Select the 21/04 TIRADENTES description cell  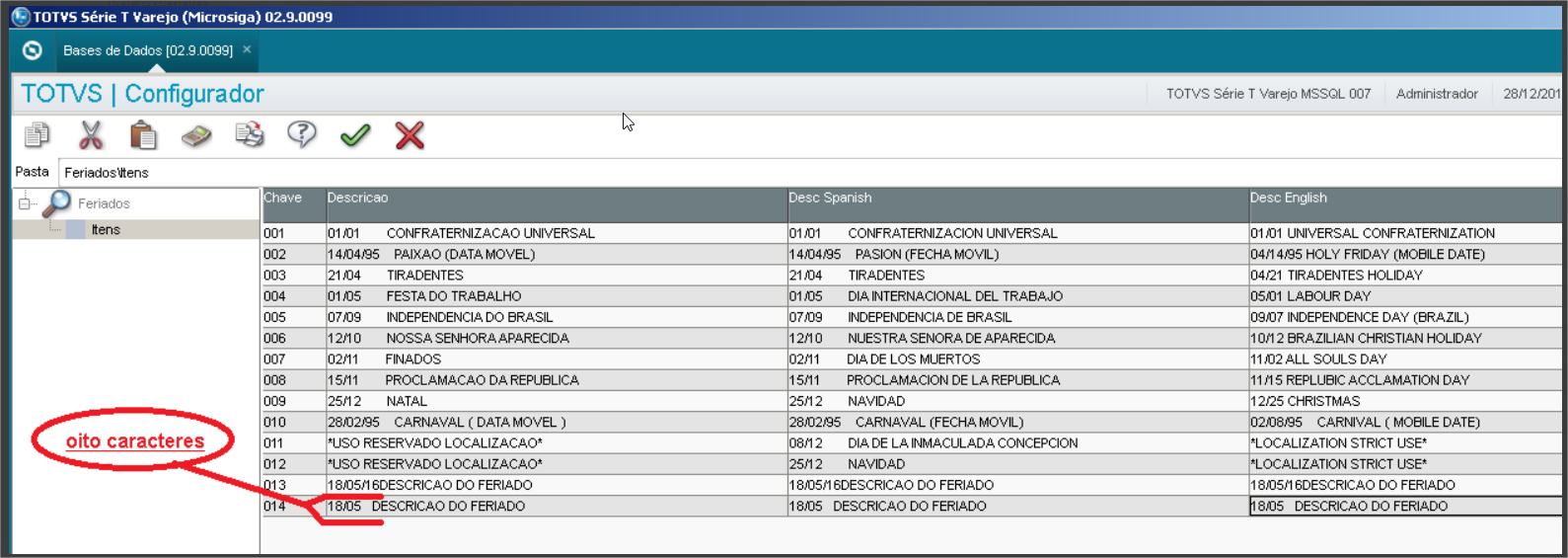click(556, 275)
